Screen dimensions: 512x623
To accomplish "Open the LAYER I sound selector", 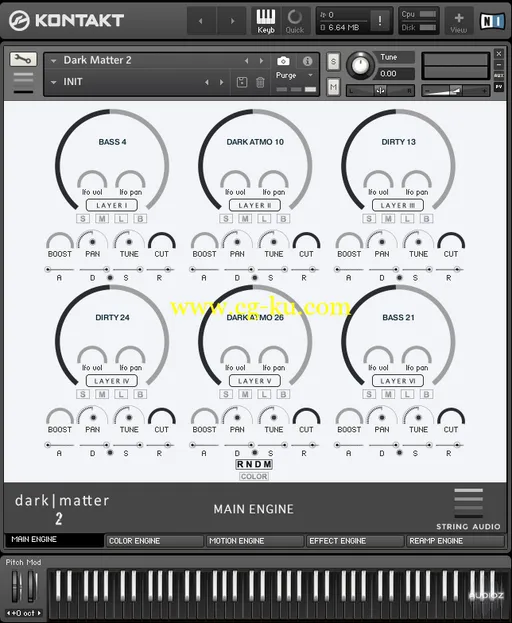I will 112,205.
